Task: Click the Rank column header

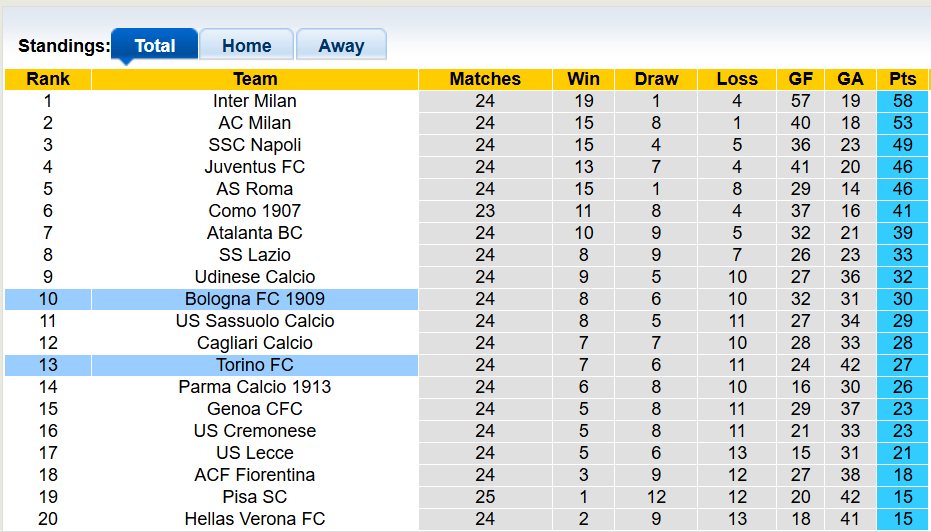Action: [x=48, y=79]
